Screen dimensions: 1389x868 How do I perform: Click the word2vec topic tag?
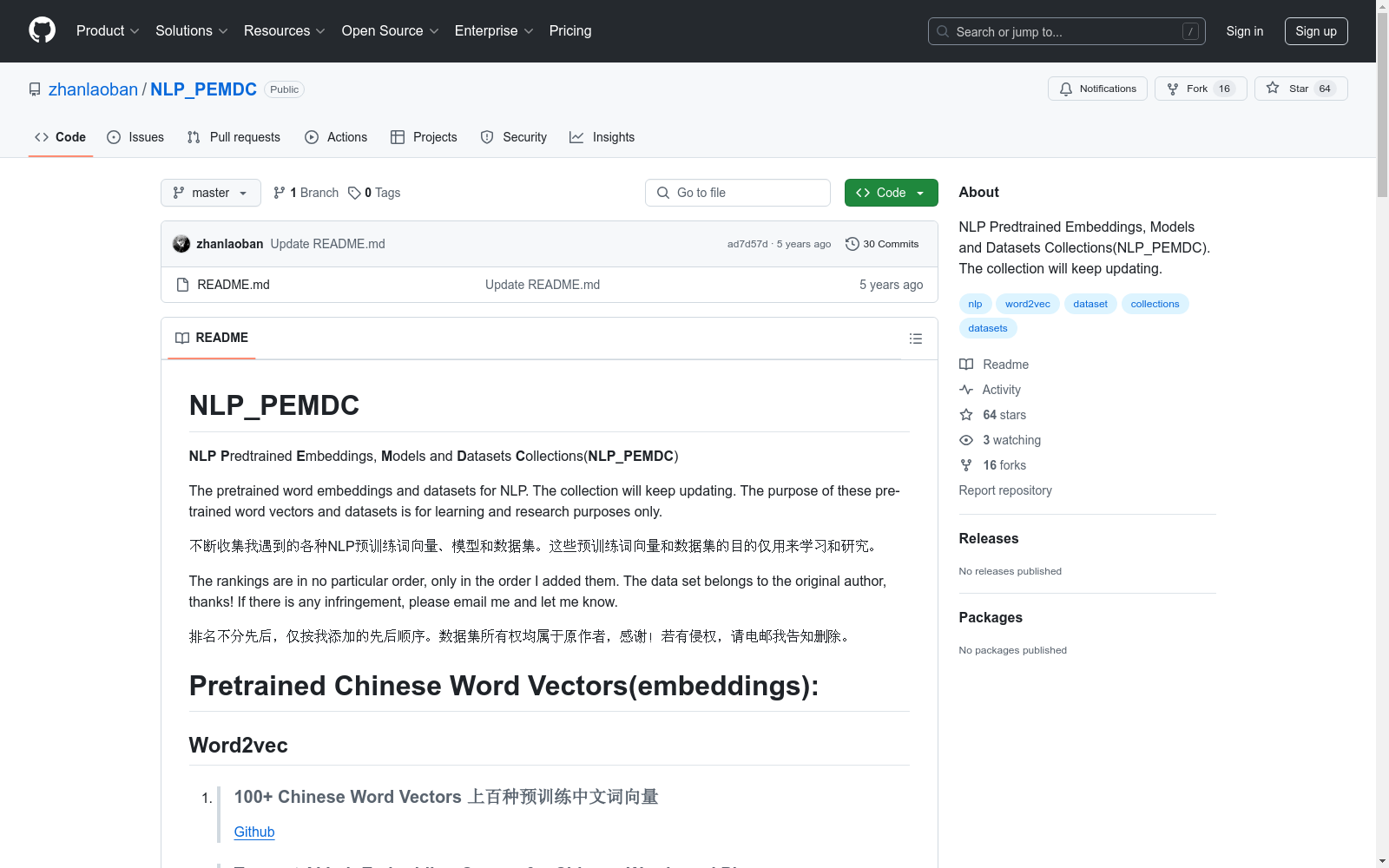tap(1028, 304)
